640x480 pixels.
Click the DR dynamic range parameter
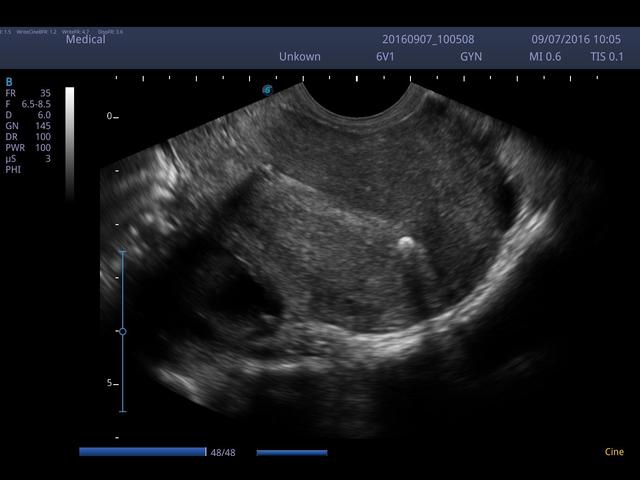(x=12, y=137)
